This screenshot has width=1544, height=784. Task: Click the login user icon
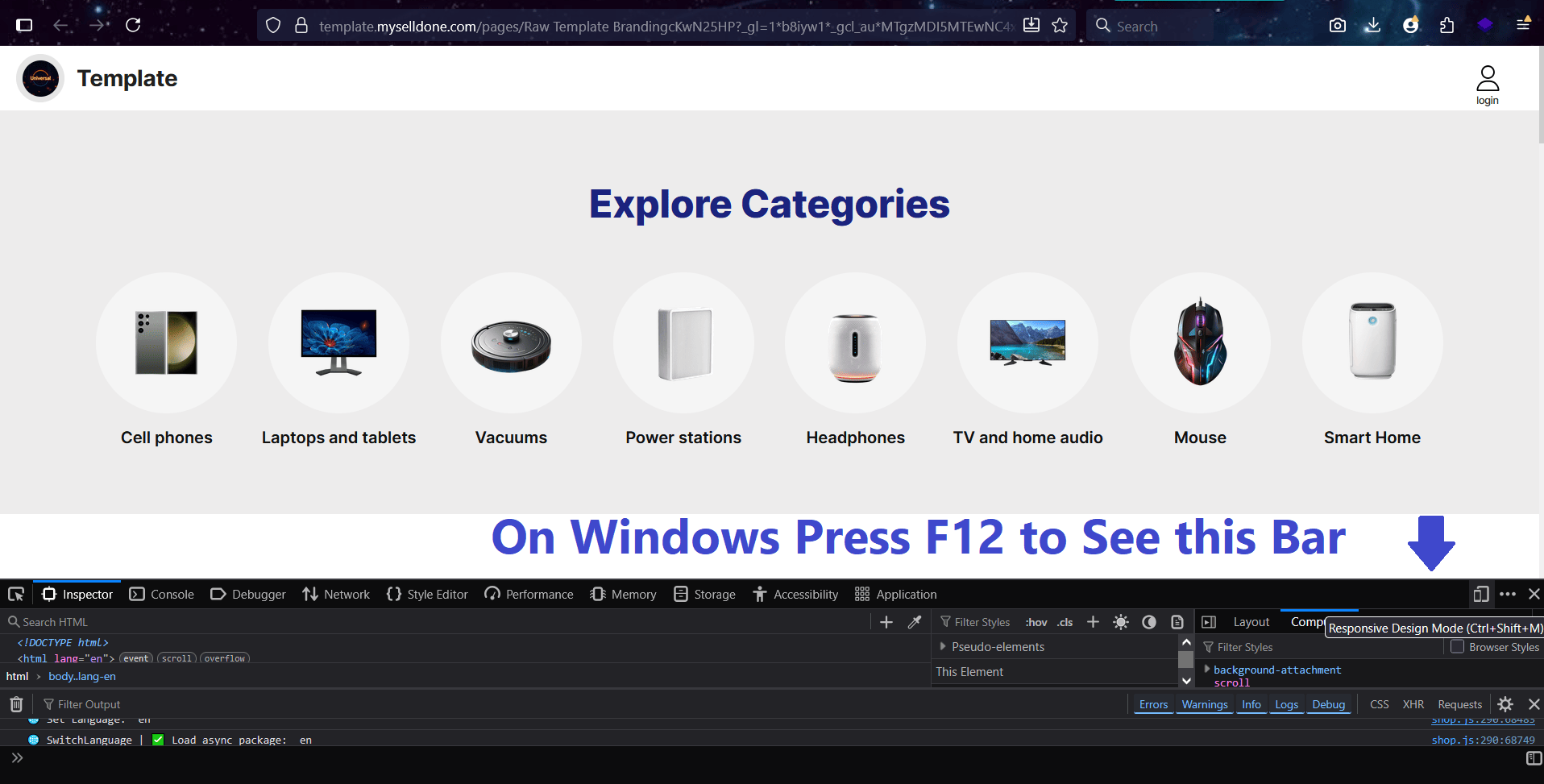1488,85
